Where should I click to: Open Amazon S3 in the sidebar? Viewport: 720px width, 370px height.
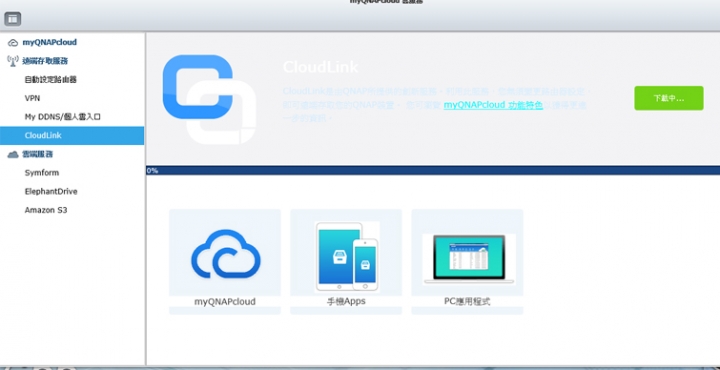coord(46,210)
